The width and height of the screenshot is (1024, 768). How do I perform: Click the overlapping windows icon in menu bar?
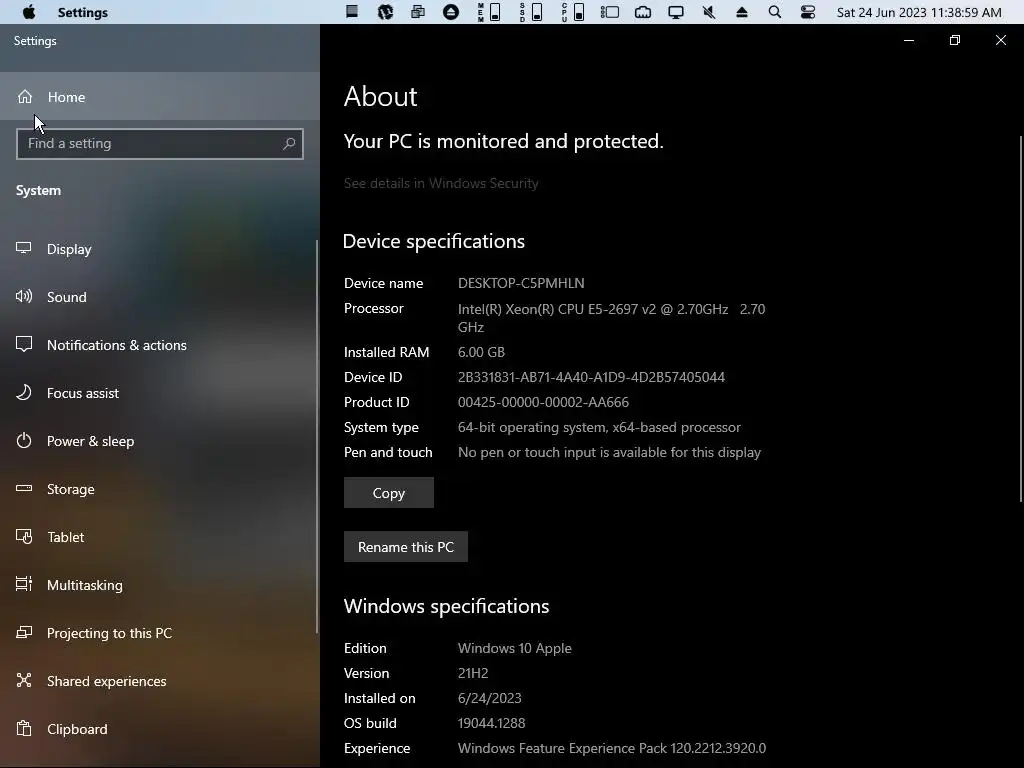418,12
